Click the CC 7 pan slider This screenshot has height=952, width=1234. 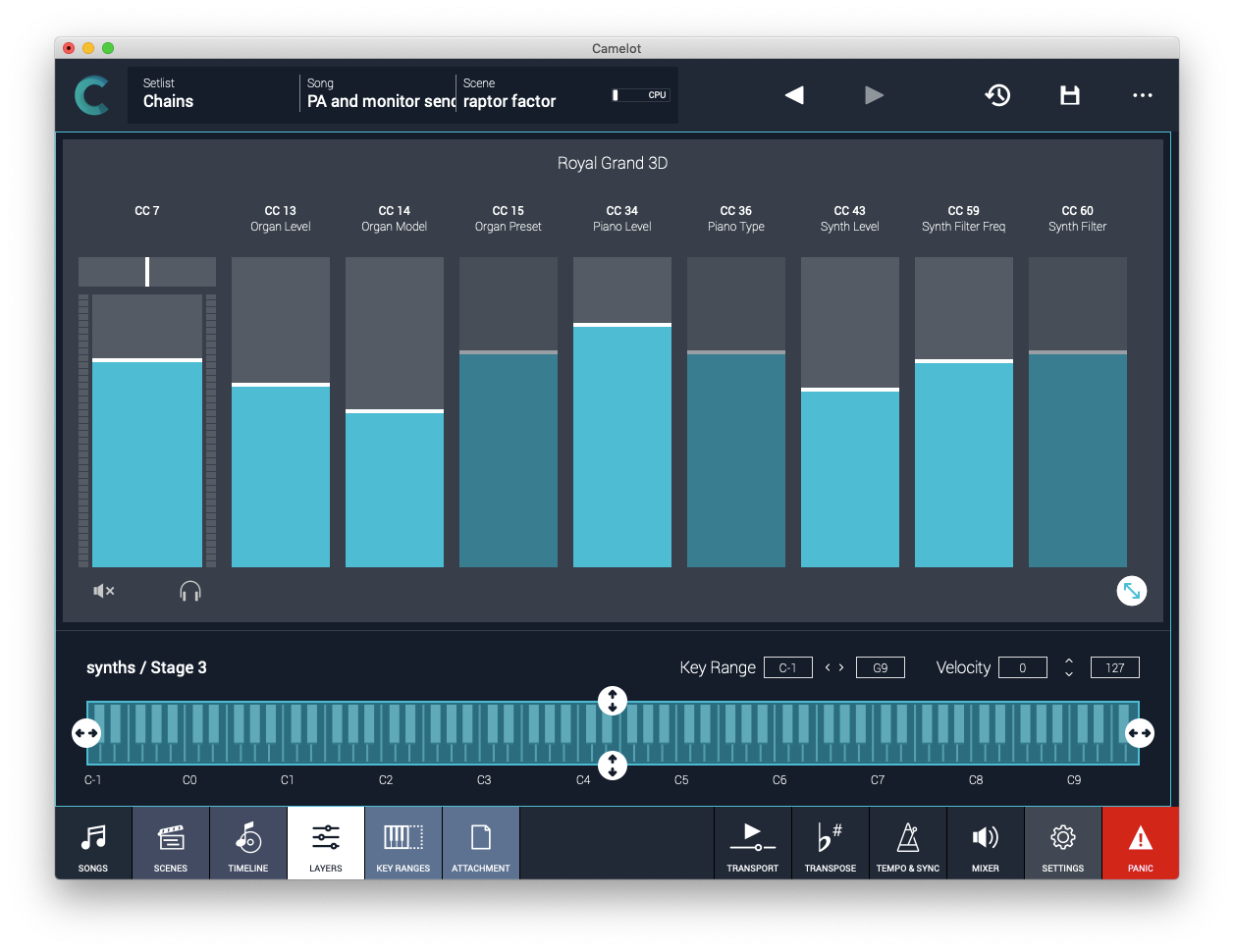147,272
